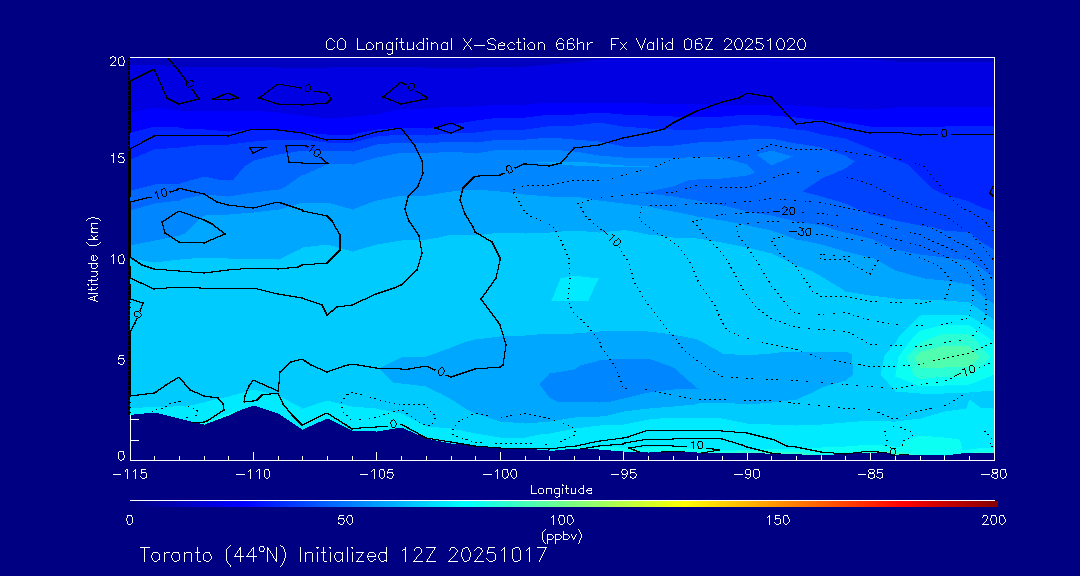Click the plot title mentioning CO Longitudinal X-Section
Viewport: 1080px width, 576px height.
pyautogui.click(x=565, y=44)
